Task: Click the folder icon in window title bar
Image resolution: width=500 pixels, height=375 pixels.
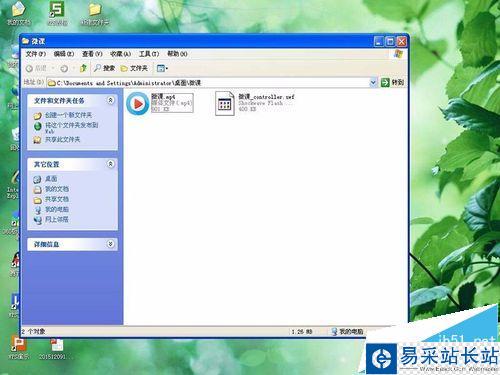Action: click(25, 41)
